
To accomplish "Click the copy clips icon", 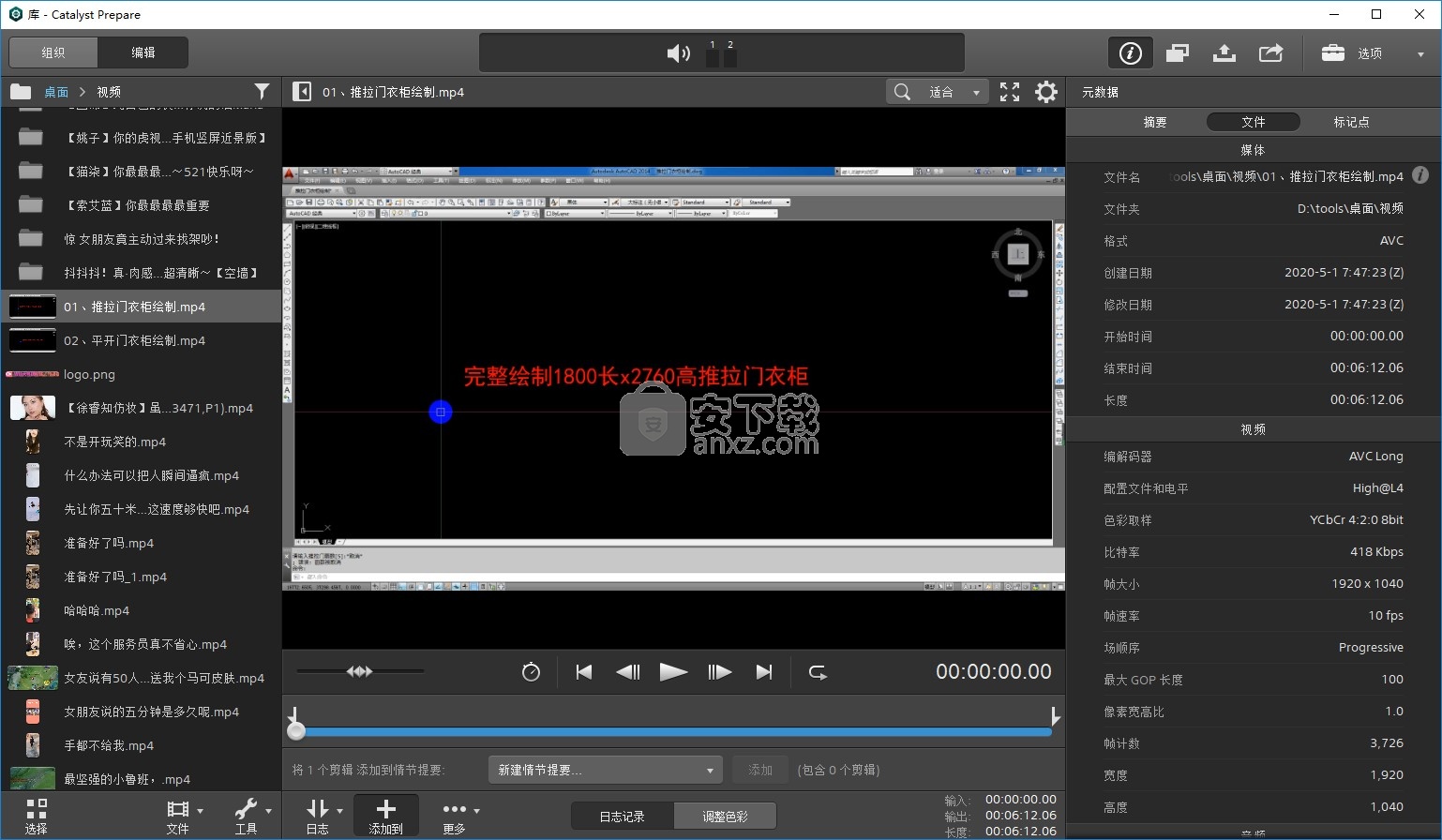I will (x=1178, y=53).
